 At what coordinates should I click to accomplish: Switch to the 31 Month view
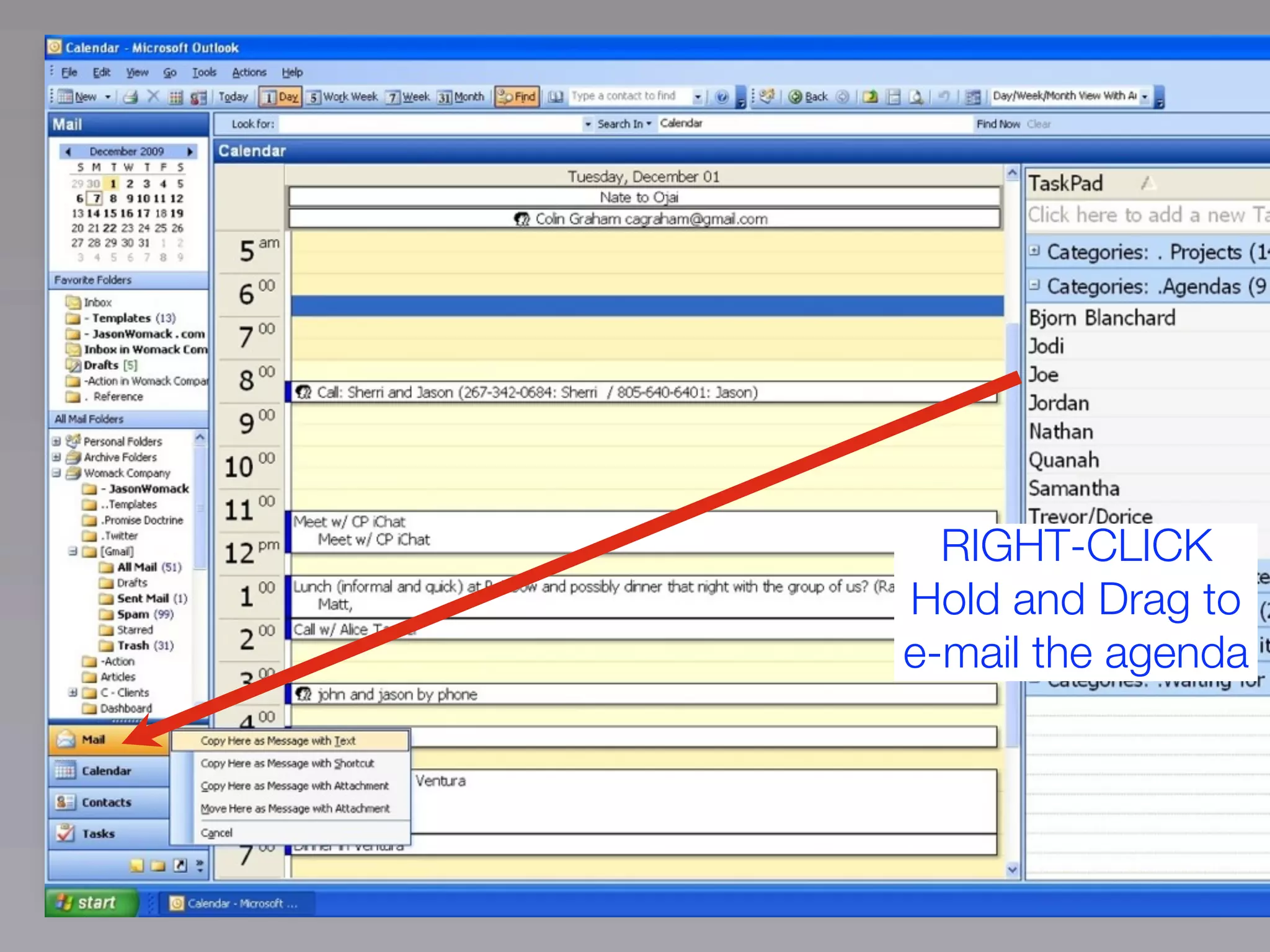point(461,97)
